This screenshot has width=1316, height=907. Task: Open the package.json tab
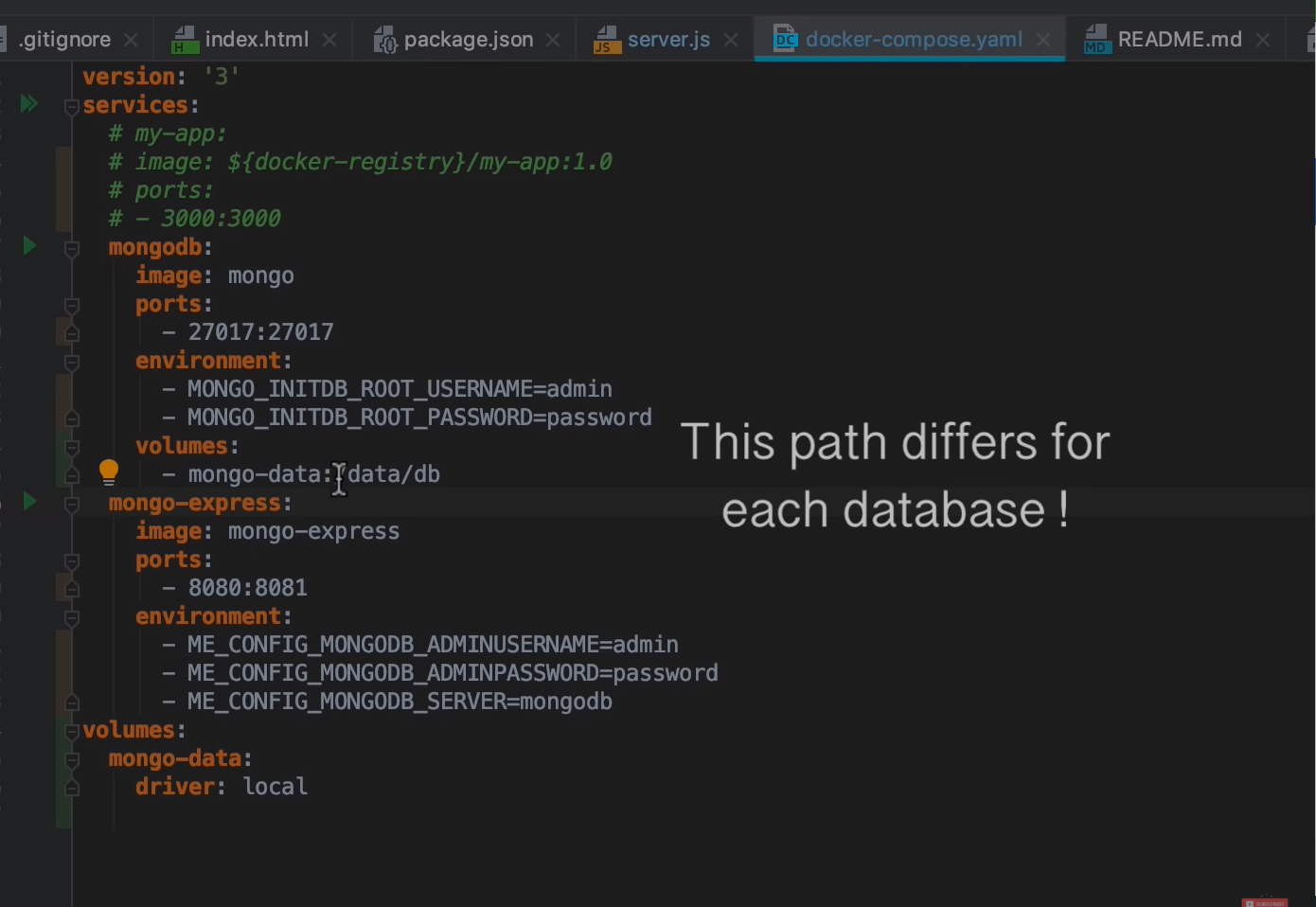tap(469, 40)
